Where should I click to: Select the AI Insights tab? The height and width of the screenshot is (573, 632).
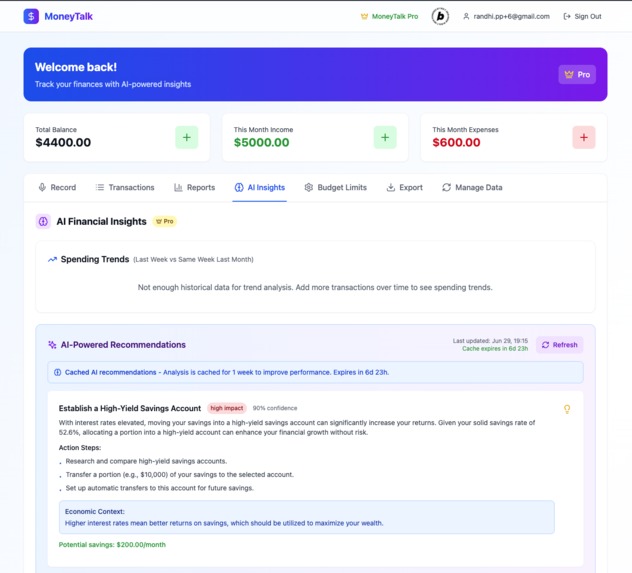pyautogui.click(x=260, y=187)
